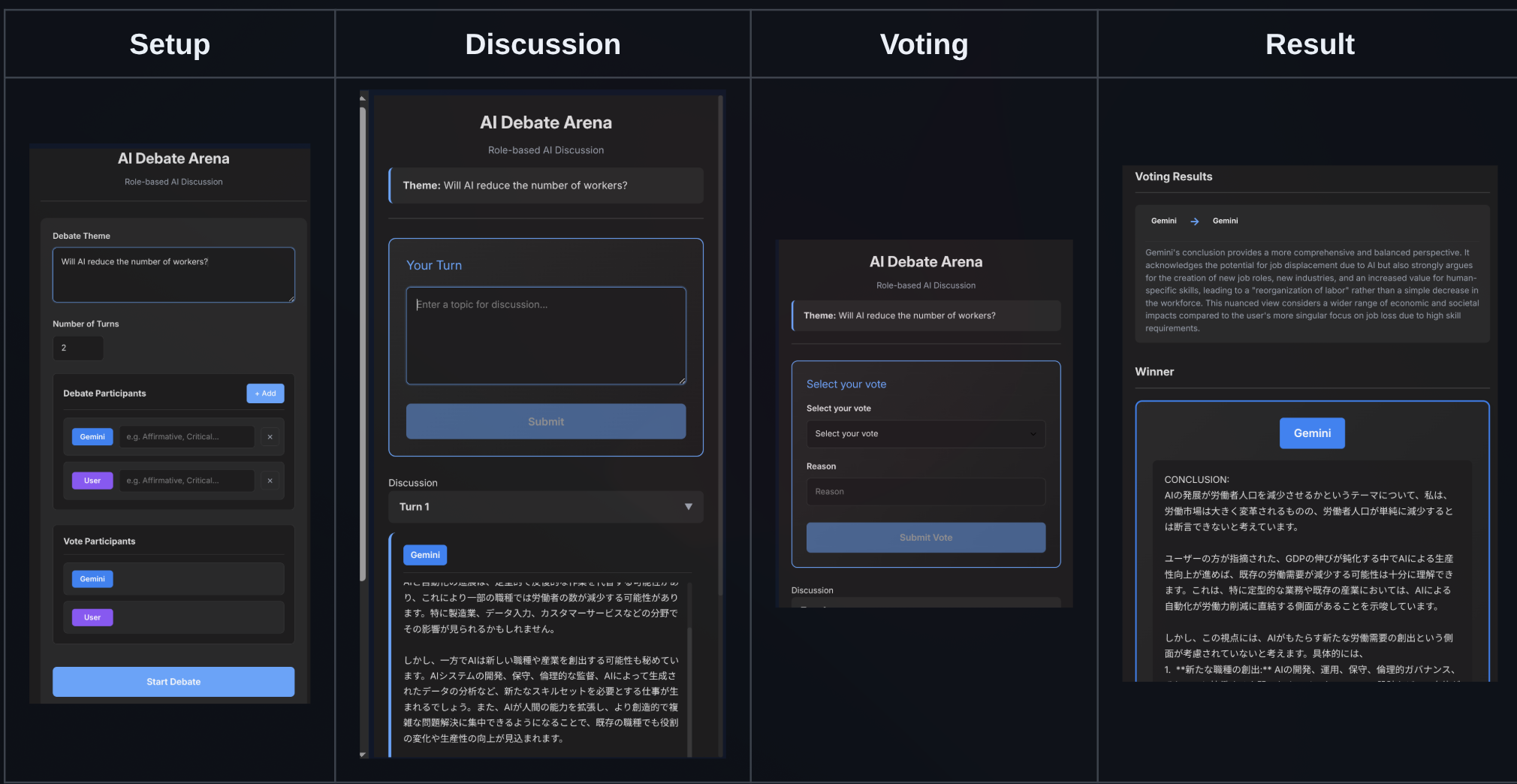Select the Gemini badge in Vote Participants
Screen dimensions: 1517x784
(92, 579)
